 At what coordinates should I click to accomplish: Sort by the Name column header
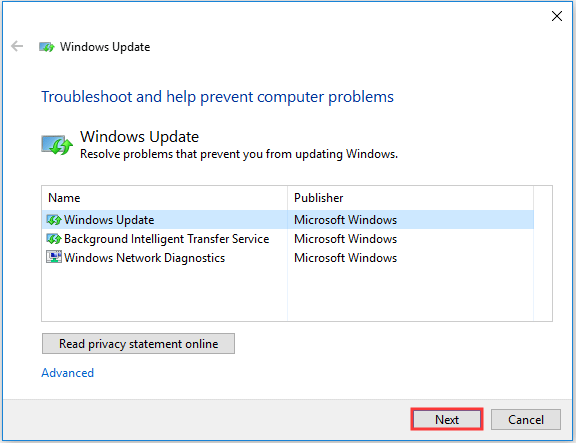coord(165,198)
